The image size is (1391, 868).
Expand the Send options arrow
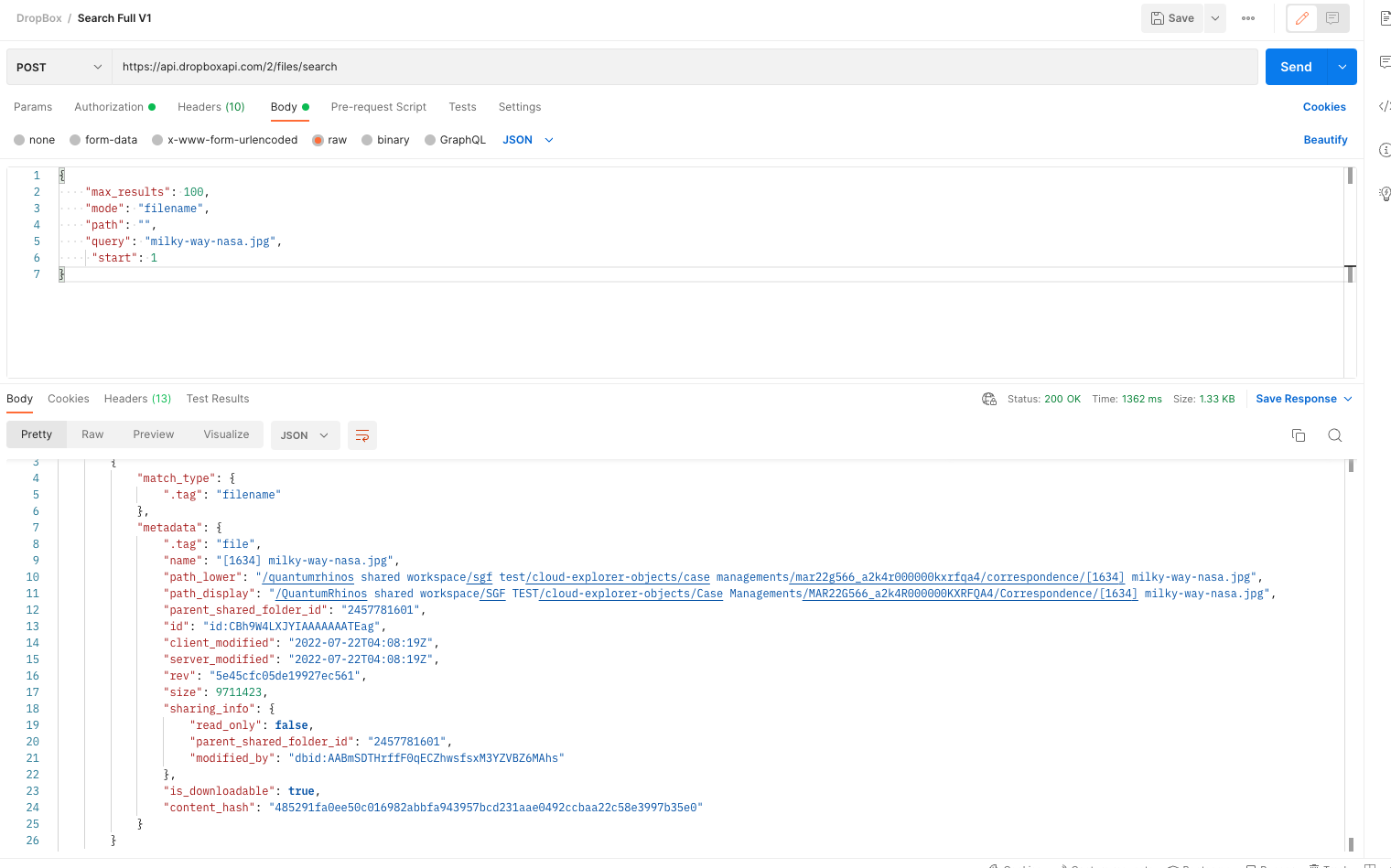[x=1342, y=67]
